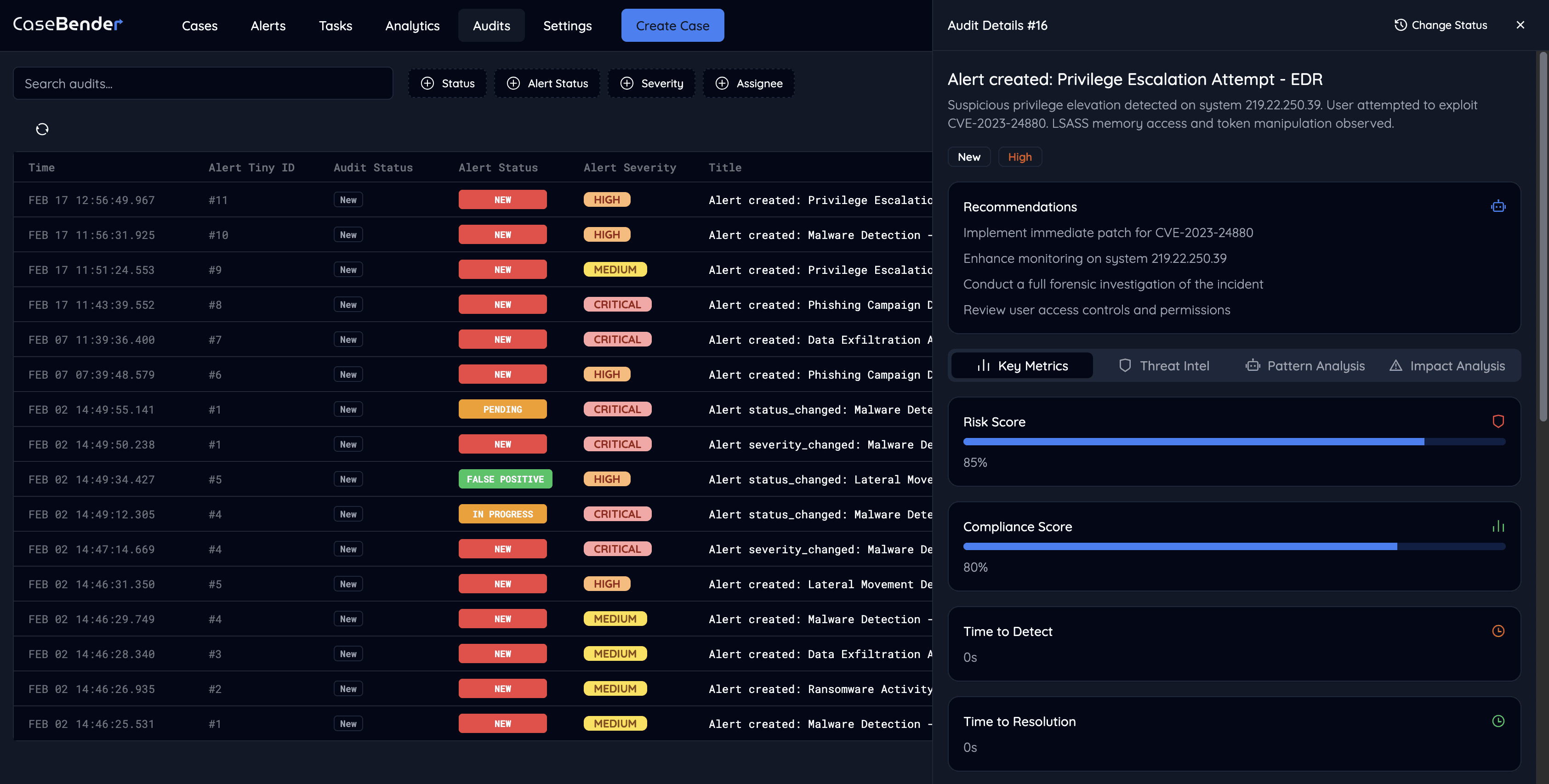1549x784 pixels.
Task: Click the Alert Tiny ID column header
Action: (x=251, y=168)
